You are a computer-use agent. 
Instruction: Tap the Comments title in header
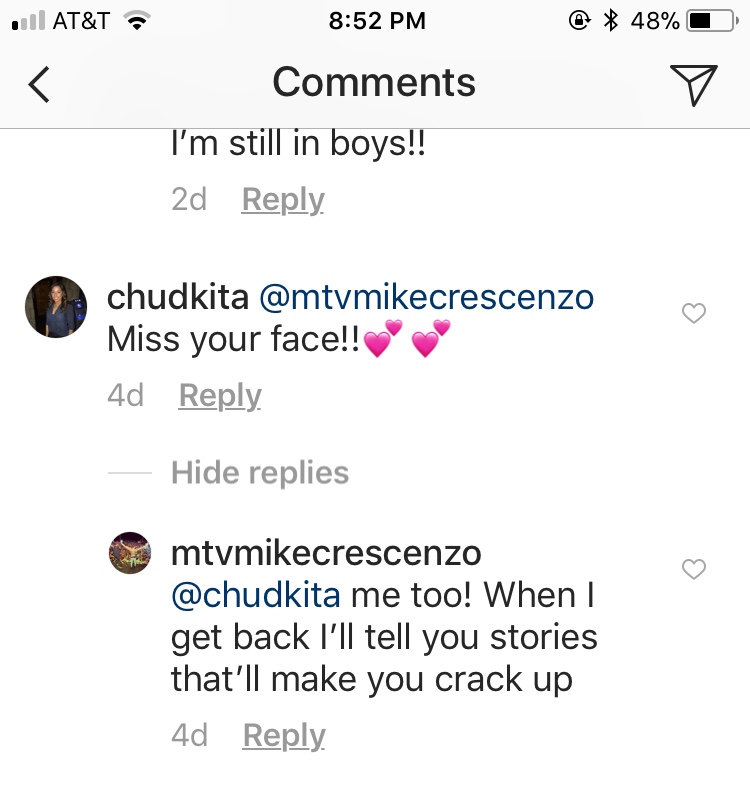click(x=374, y=82)
